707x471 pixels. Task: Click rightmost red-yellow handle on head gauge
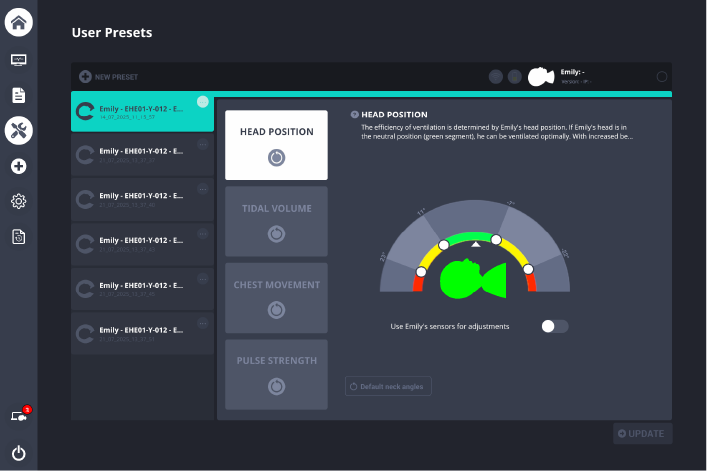click(x=529, y=269)
